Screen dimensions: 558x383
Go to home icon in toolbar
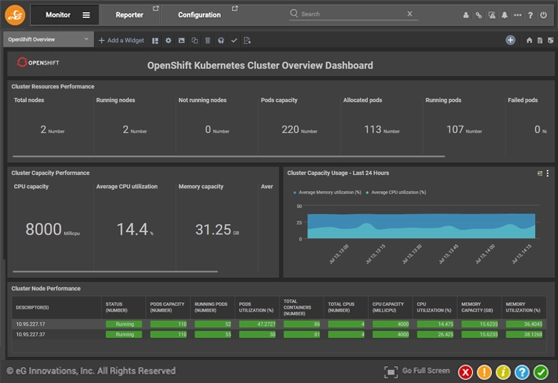529,40
